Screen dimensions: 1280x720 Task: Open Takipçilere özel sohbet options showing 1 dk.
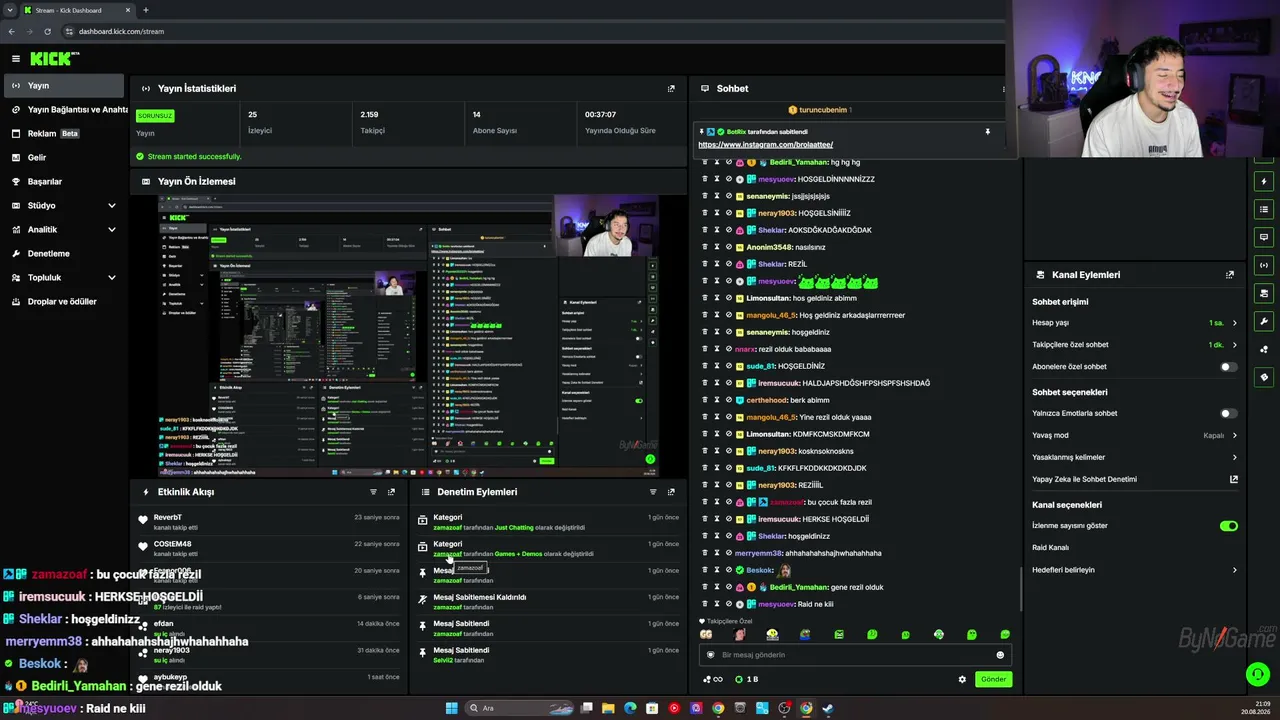[1135, 345]
